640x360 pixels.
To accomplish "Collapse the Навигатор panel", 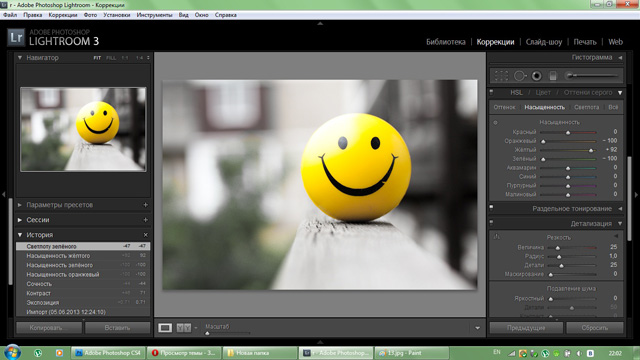I will [20, 58].
